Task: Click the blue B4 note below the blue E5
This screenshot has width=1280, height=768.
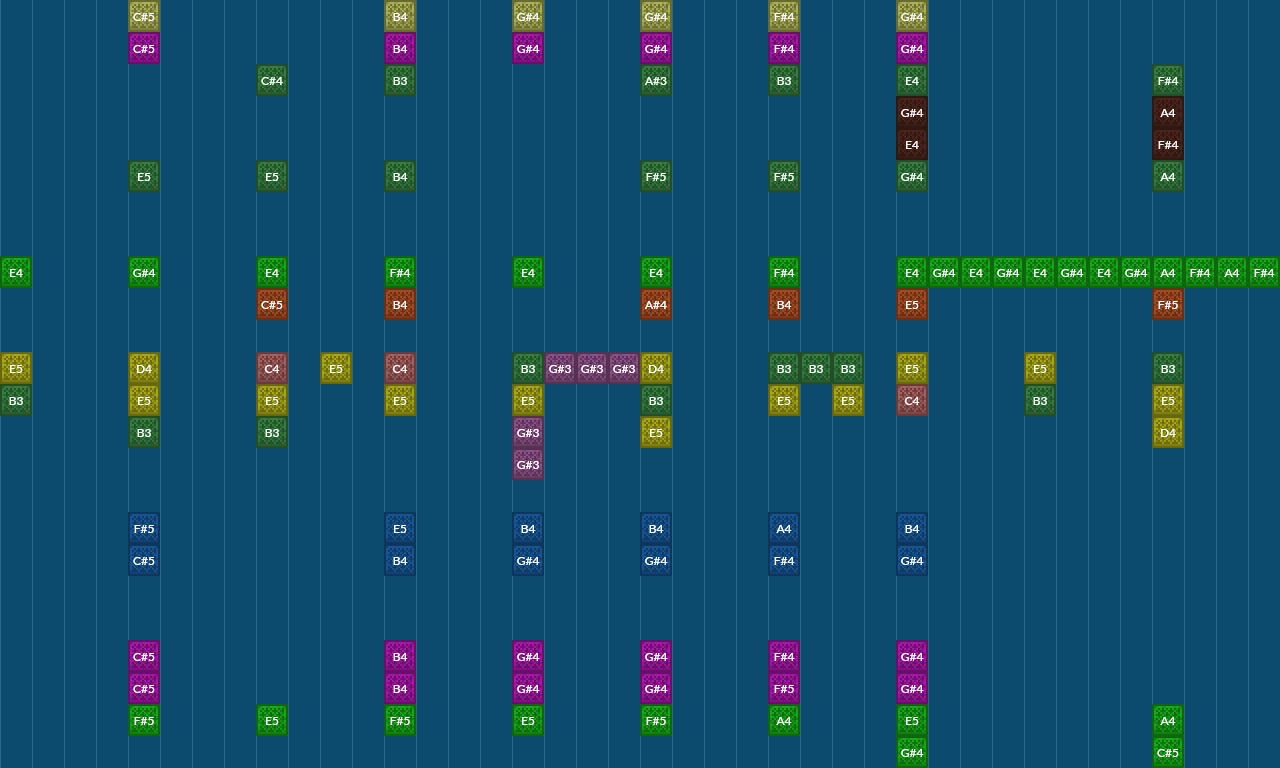Action: click(399, 560)
